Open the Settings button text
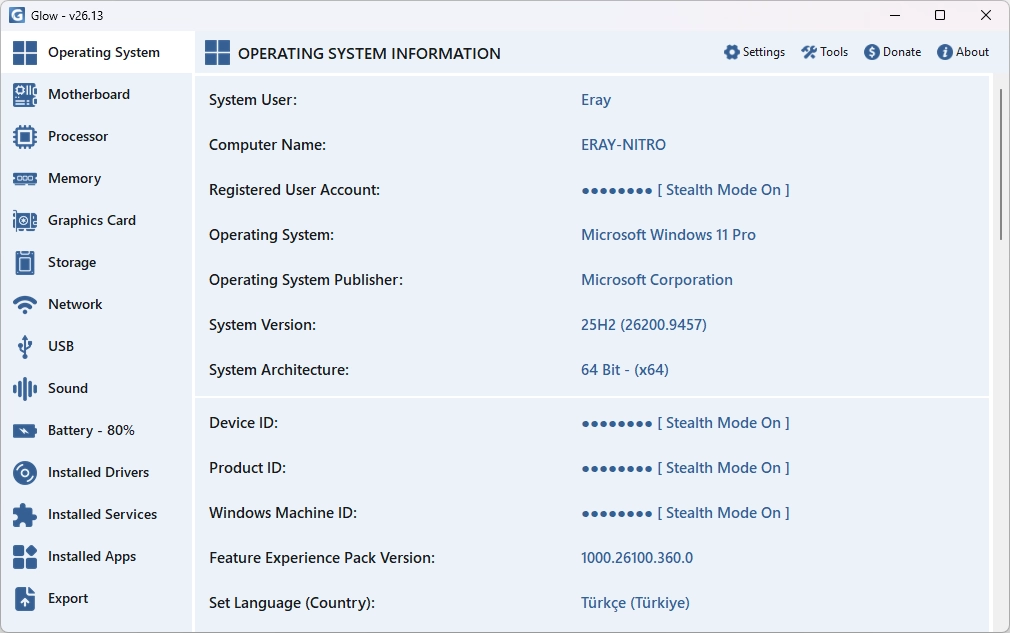This screenshot has width=1010, height=633. pyautogui.click(x=764, y=52)
